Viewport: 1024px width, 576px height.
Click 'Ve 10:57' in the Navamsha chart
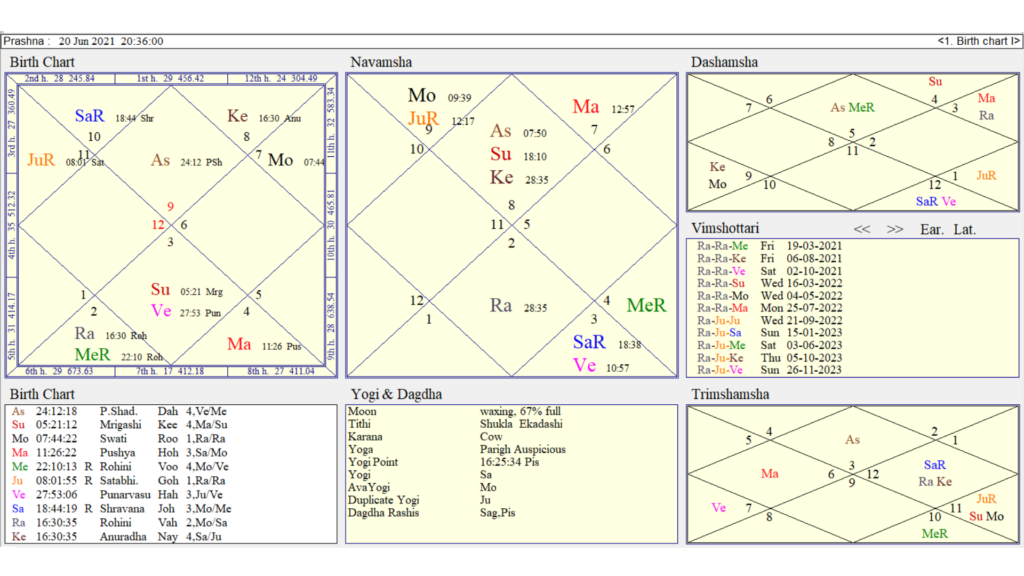tap(601, 366)
